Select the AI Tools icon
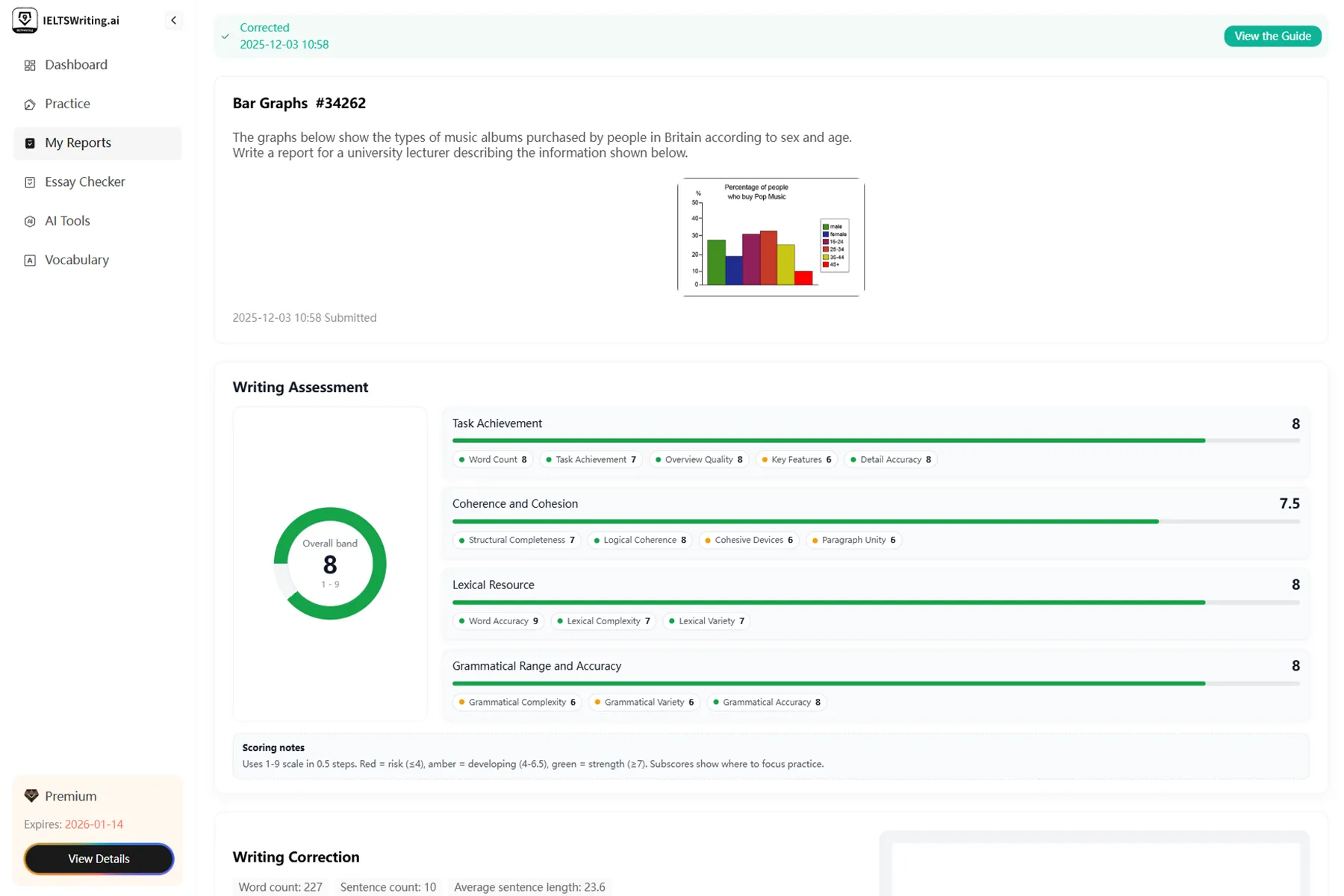This screenshot has height=896, width=1344. (x=30, y=220)
